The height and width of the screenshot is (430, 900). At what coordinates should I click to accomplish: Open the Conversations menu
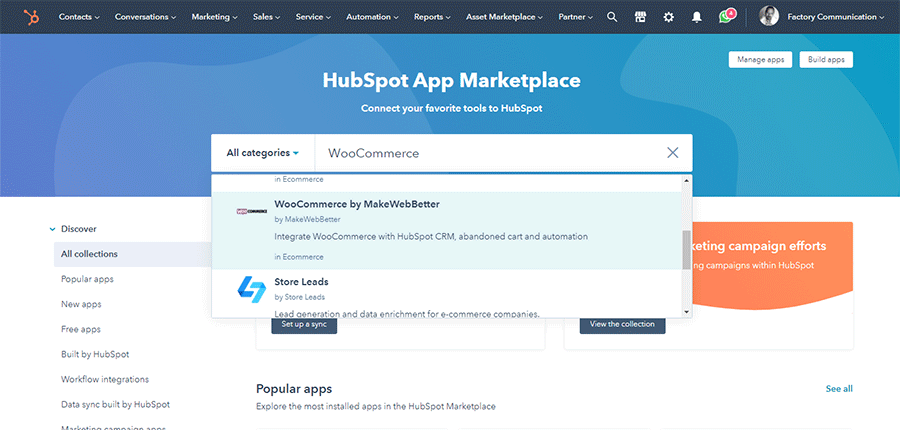[x=145, y=17]
